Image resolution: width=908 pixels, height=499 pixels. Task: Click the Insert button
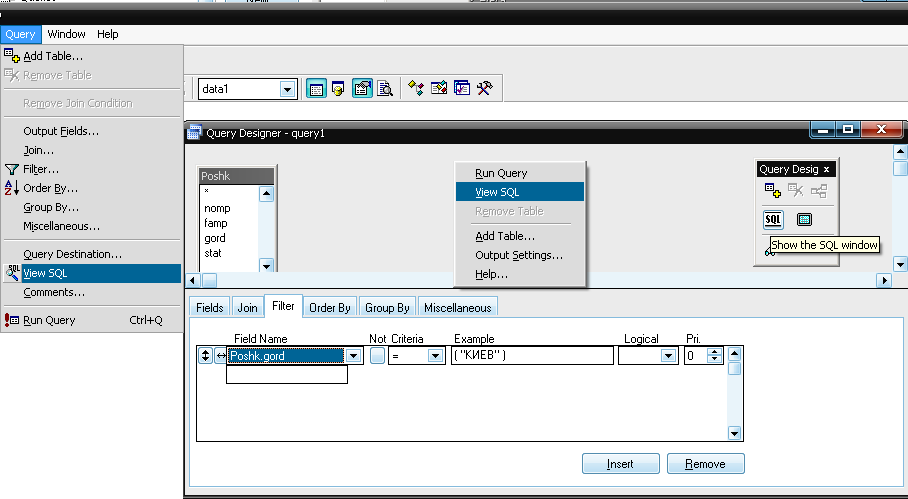point(620,464)
